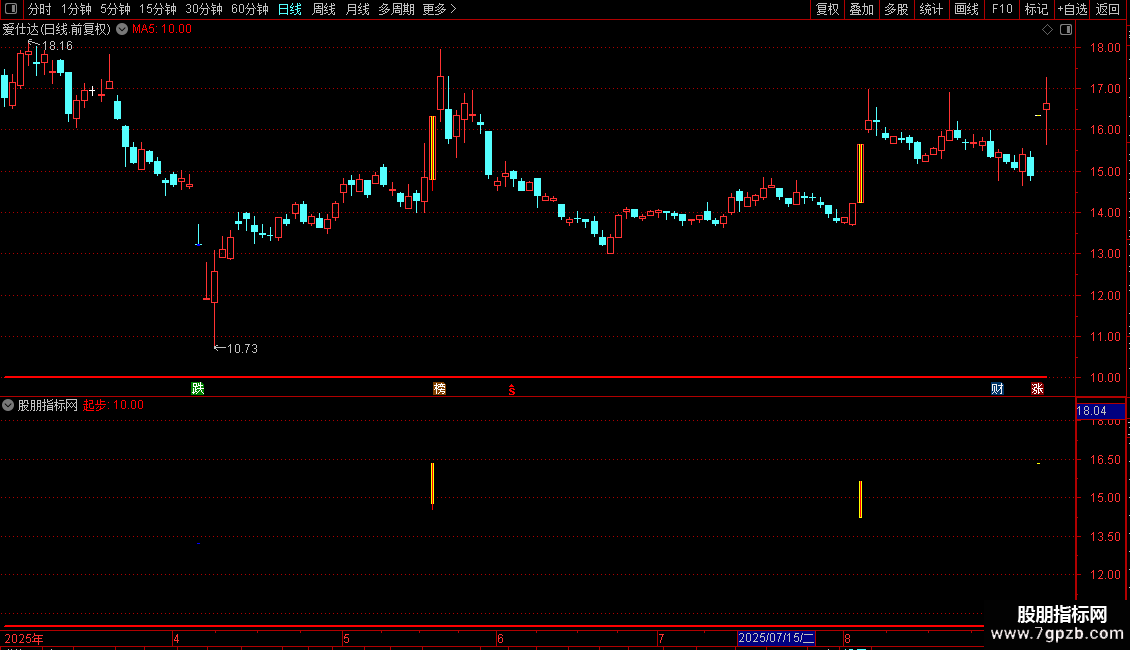Select the 5分钟 period tab

click(115, 9)
